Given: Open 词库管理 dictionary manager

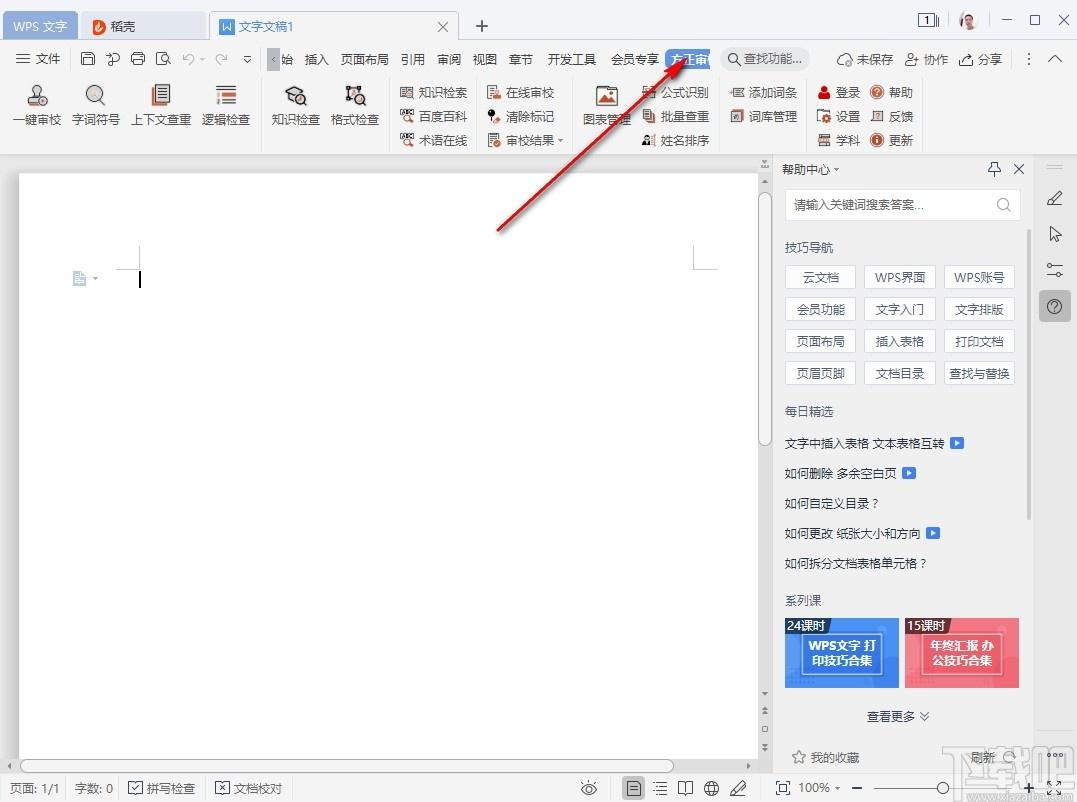Looking at the screenshot, I should (x=763, y=117).
